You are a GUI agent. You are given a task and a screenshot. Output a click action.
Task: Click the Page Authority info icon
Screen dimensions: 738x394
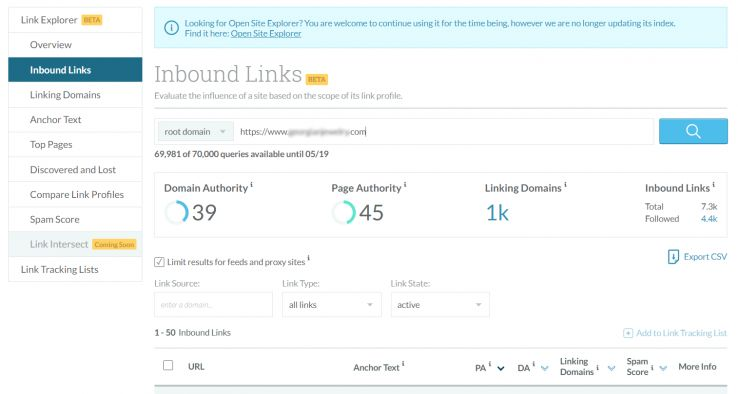pyautogui.click(x=405, y=185)
